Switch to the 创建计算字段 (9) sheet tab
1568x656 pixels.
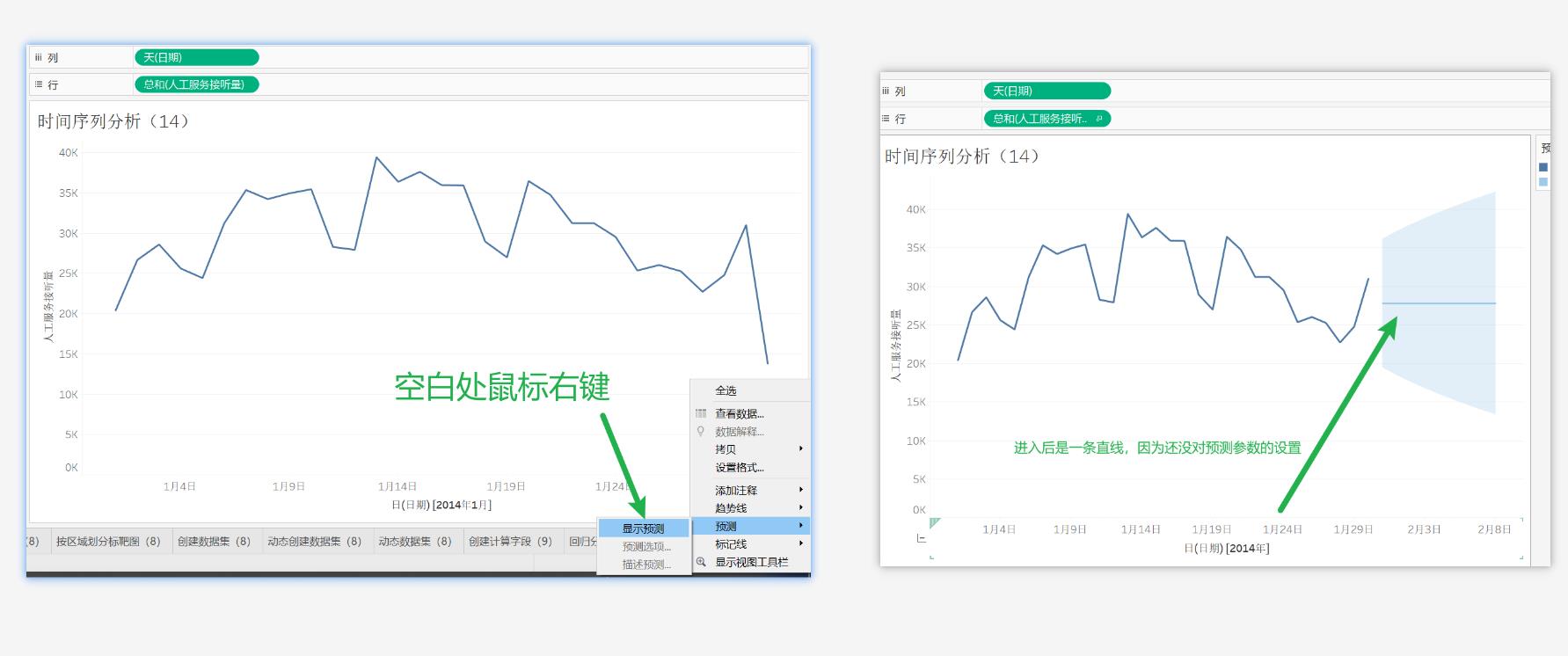point(510,541)
